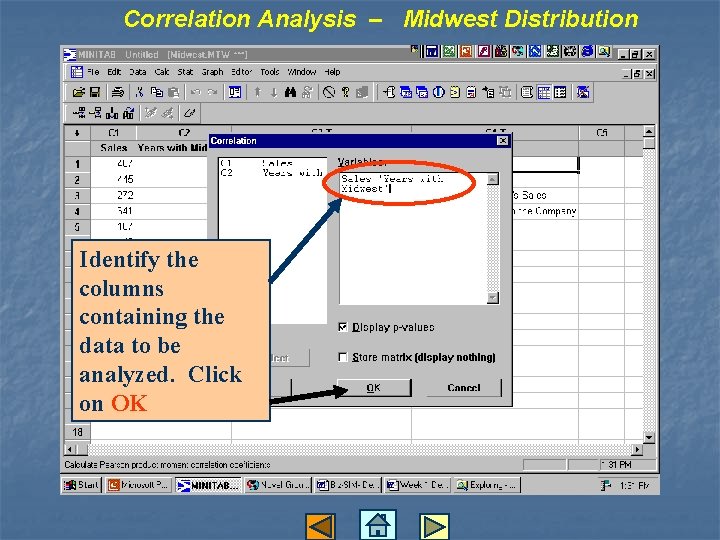Switch to the MINITAB taskbar button

click(208, 485)
